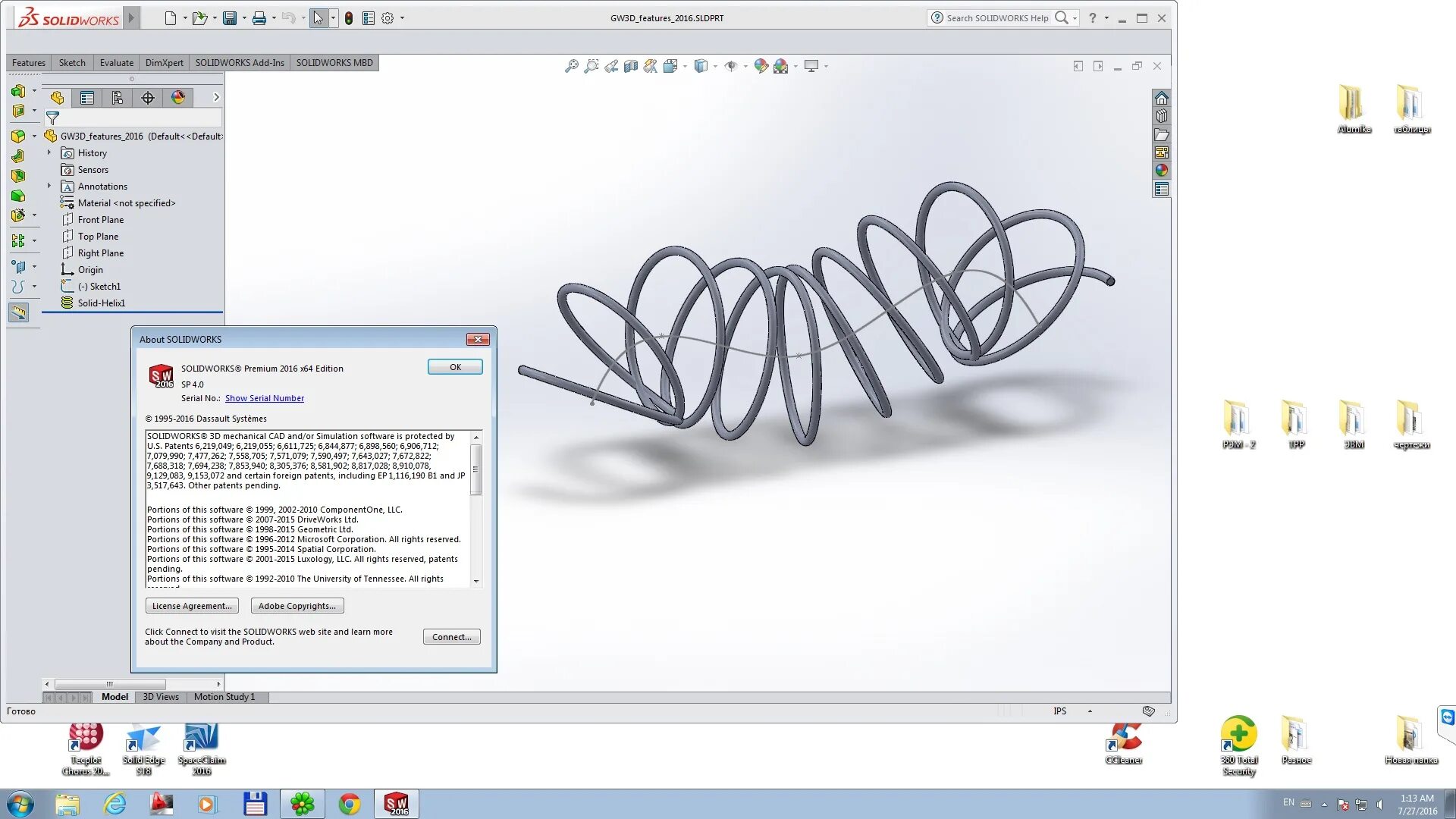Select the Zoom to Fit tool
The width and height of the screenshot is (1456, 819).
[x=572, y=66]
